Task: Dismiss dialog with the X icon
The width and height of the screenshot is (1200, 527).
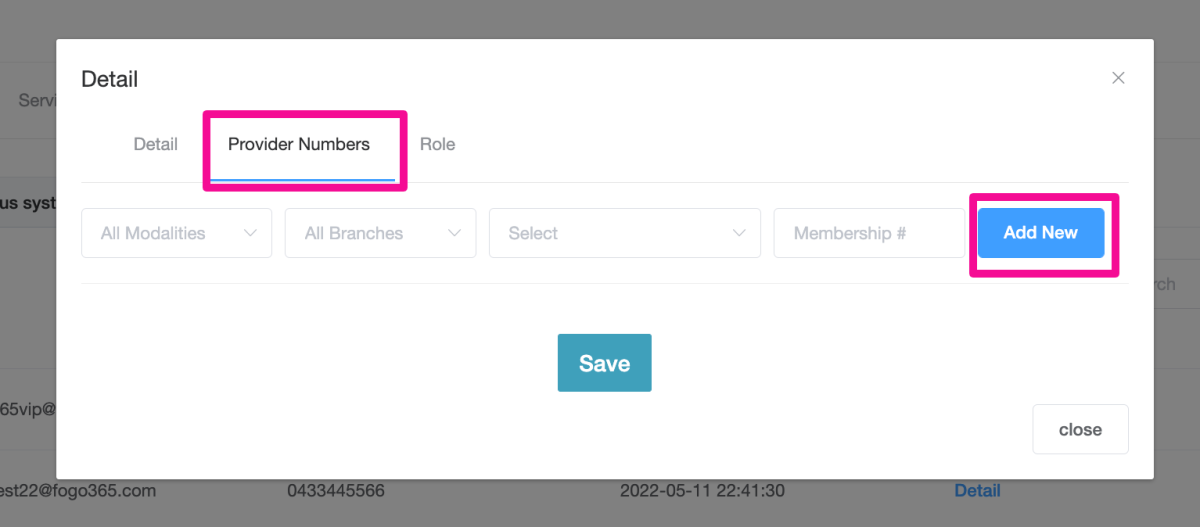Action: (x=1118, y=78)
